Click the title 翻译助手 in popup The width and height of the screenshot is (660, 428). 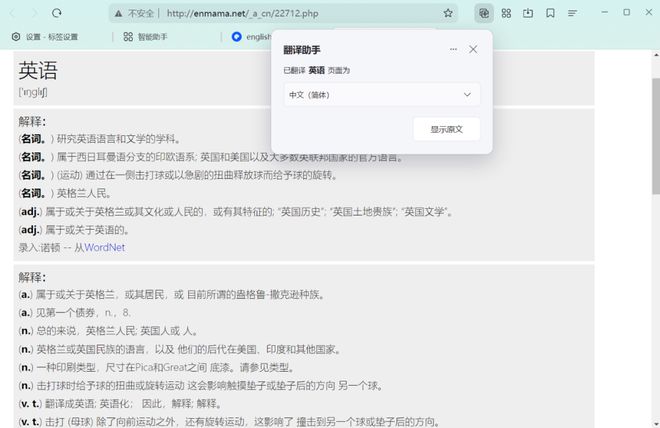(302, 50)
